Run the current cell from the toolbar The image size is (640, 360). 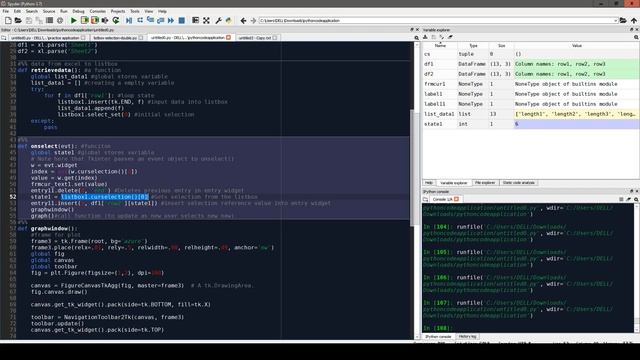click(84, 20)
